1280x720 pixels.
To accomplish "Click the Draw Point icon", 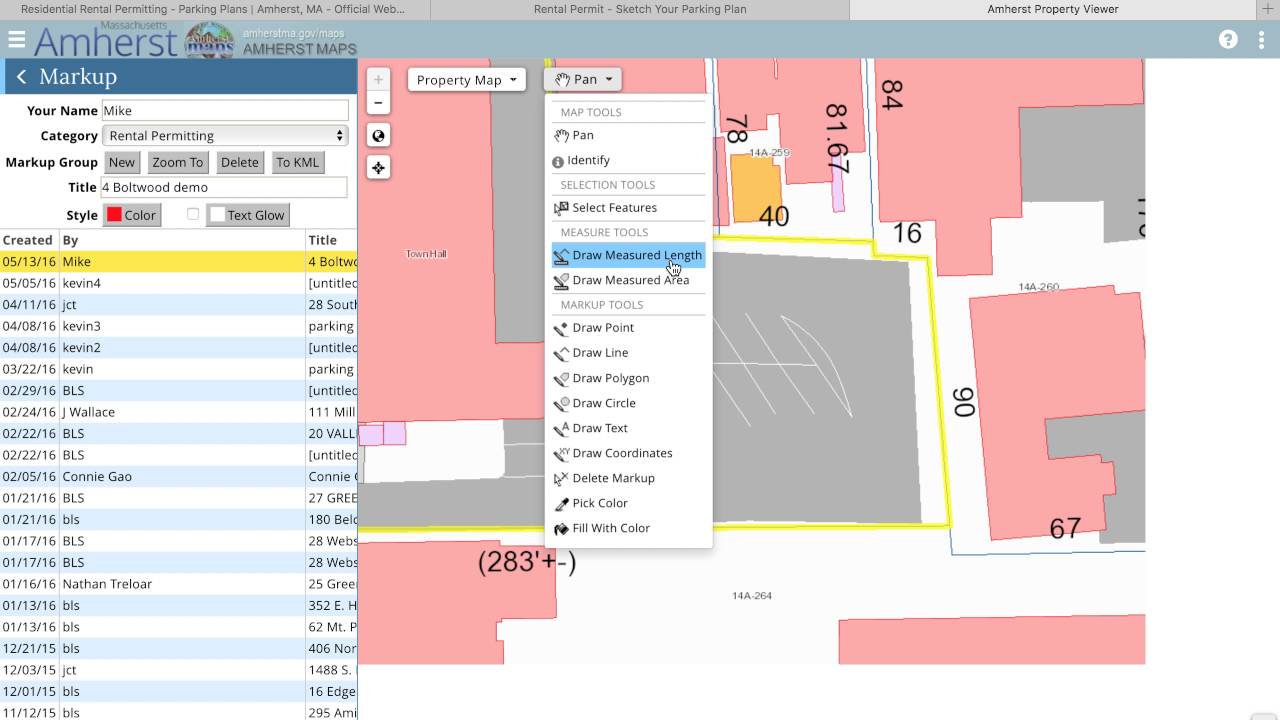I will [561, 328].
